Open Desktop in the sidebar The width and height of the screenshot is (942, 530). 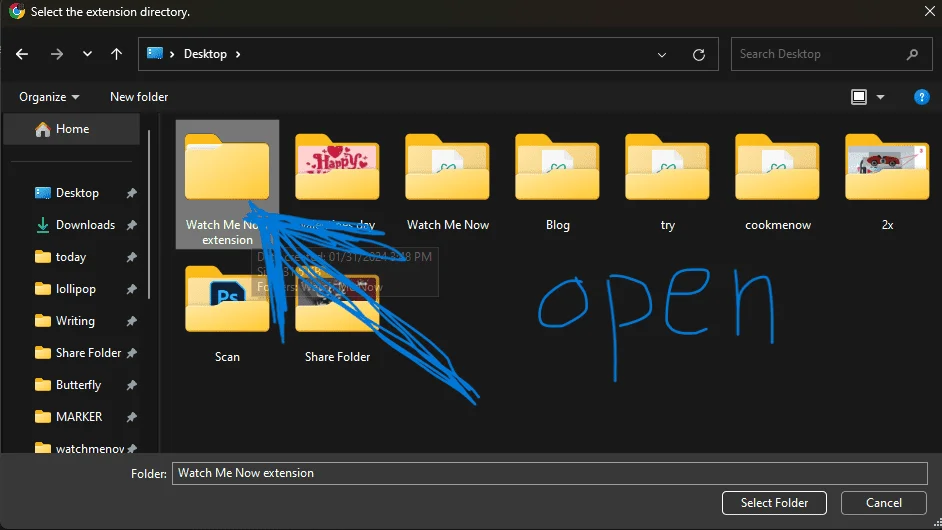pyautogui.click(x=77, y=193)
